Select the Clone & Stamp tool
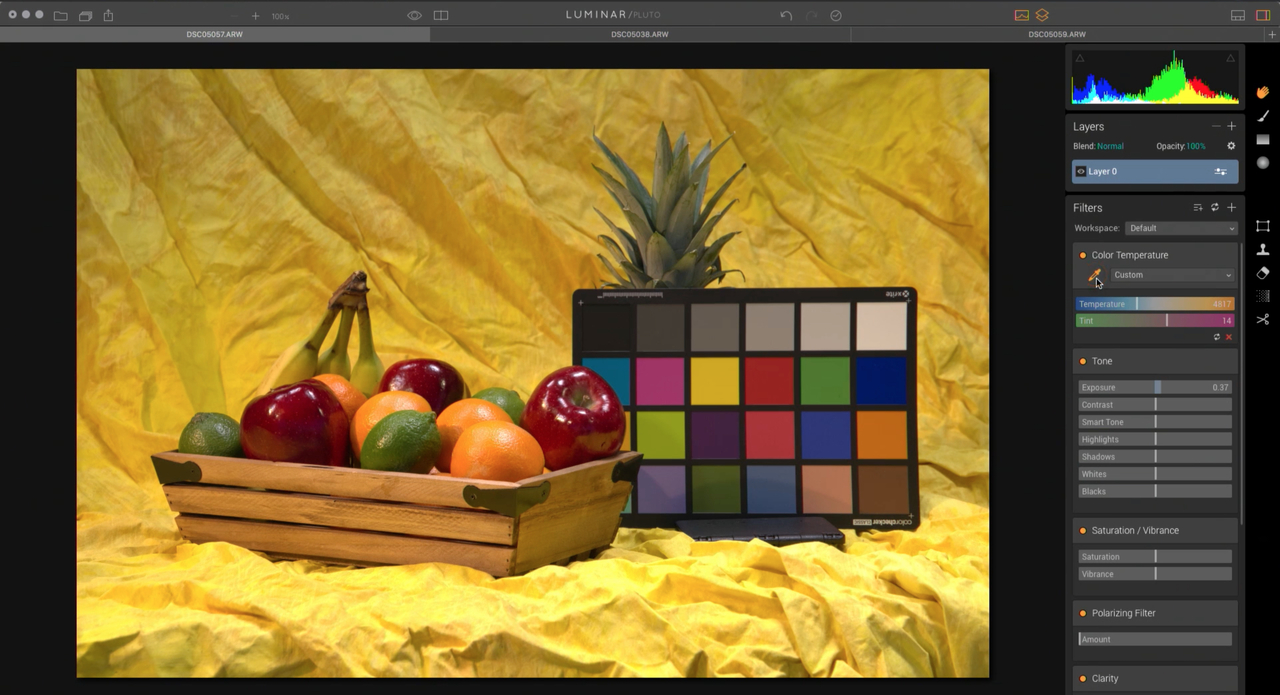Screen dimensions: 1280x695 tap(1262, 250)
